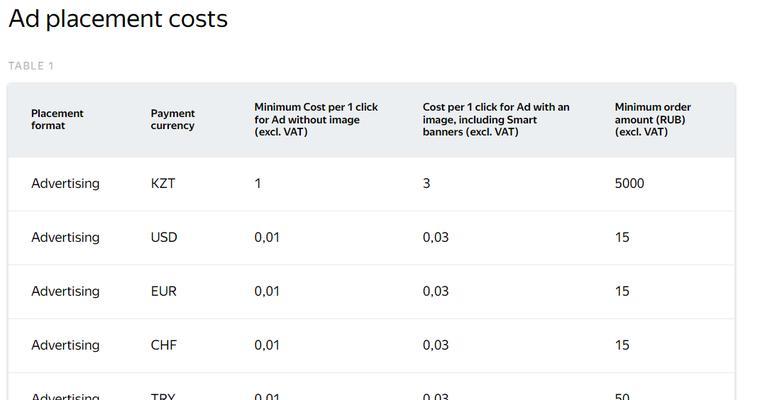
Task: Select the CHF currency cell
Action: [164, 345]
